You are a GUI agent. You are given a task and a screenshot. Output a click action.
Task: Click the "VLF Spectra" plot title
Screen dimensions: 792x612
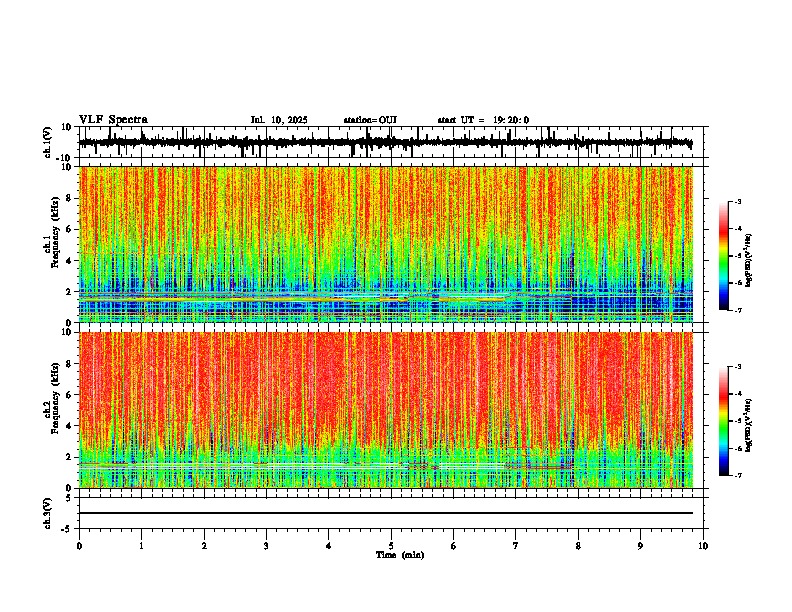point(113,120)
